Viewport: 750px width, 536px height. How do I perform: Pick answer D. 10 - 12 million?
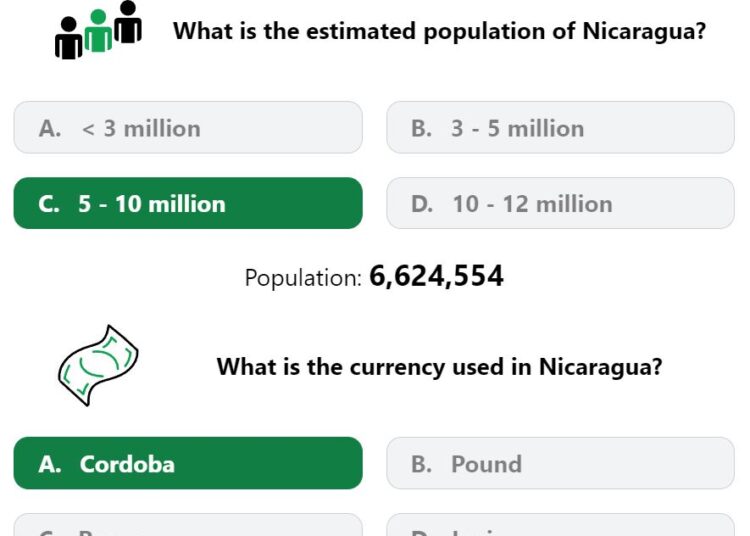[560, 203]
